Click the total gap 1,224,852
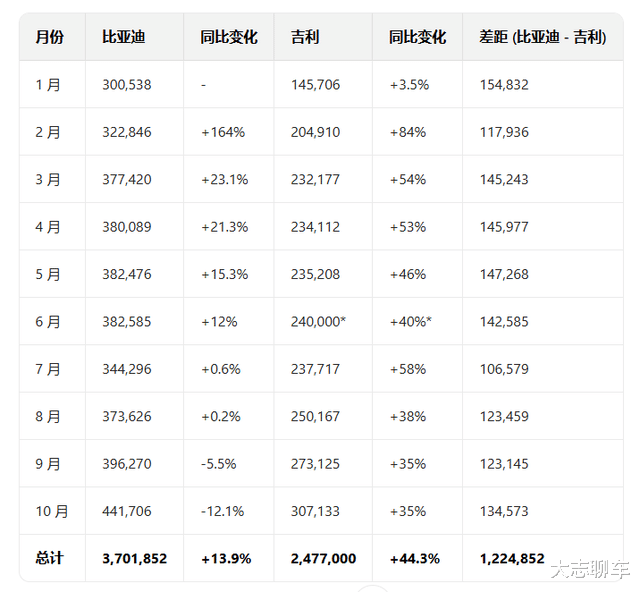 (x=512, y=558)
